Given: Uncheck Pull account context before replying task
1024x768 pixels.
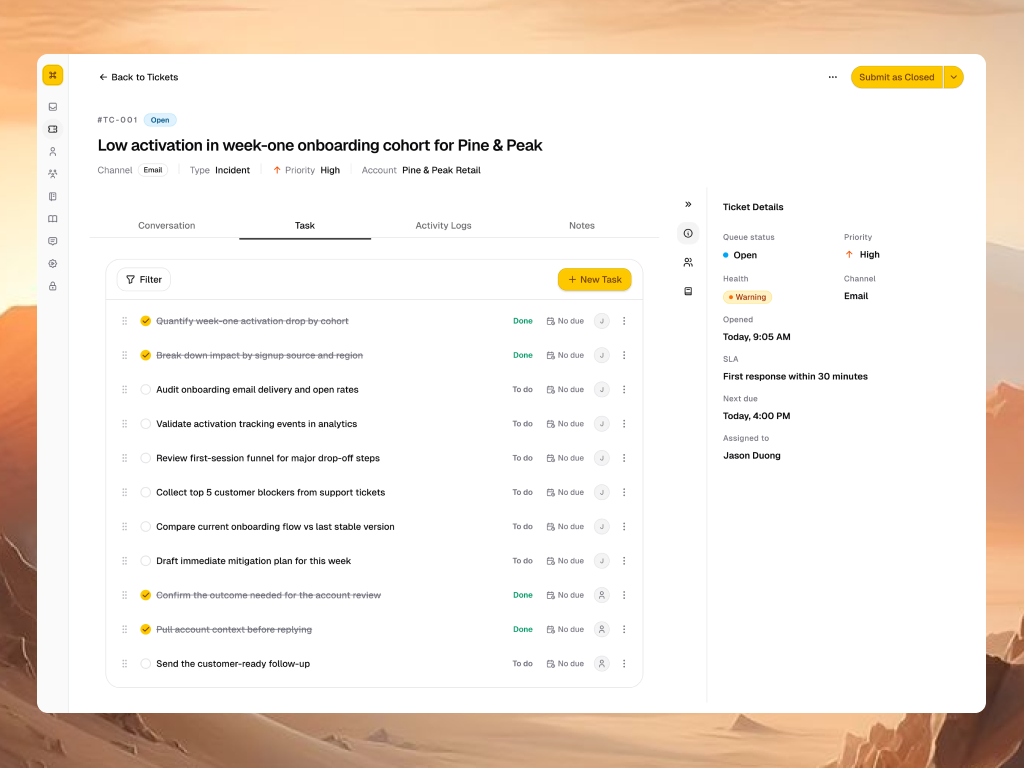Looking at the screenshot, I should pos(146,630).
